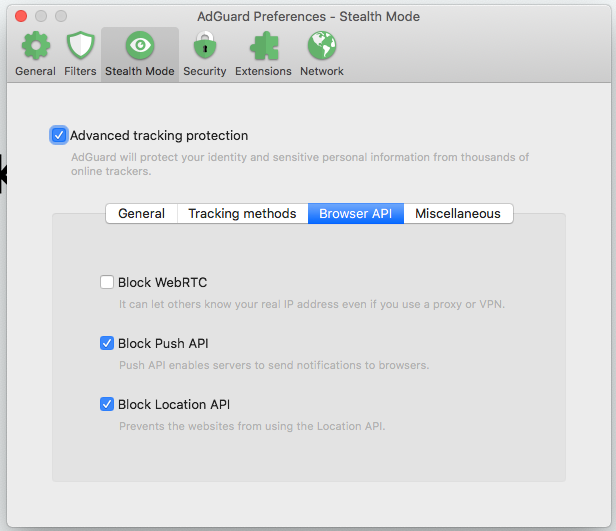Select the Browser API tab
Viewport: 616px width, 531px height.
point(356,213)
